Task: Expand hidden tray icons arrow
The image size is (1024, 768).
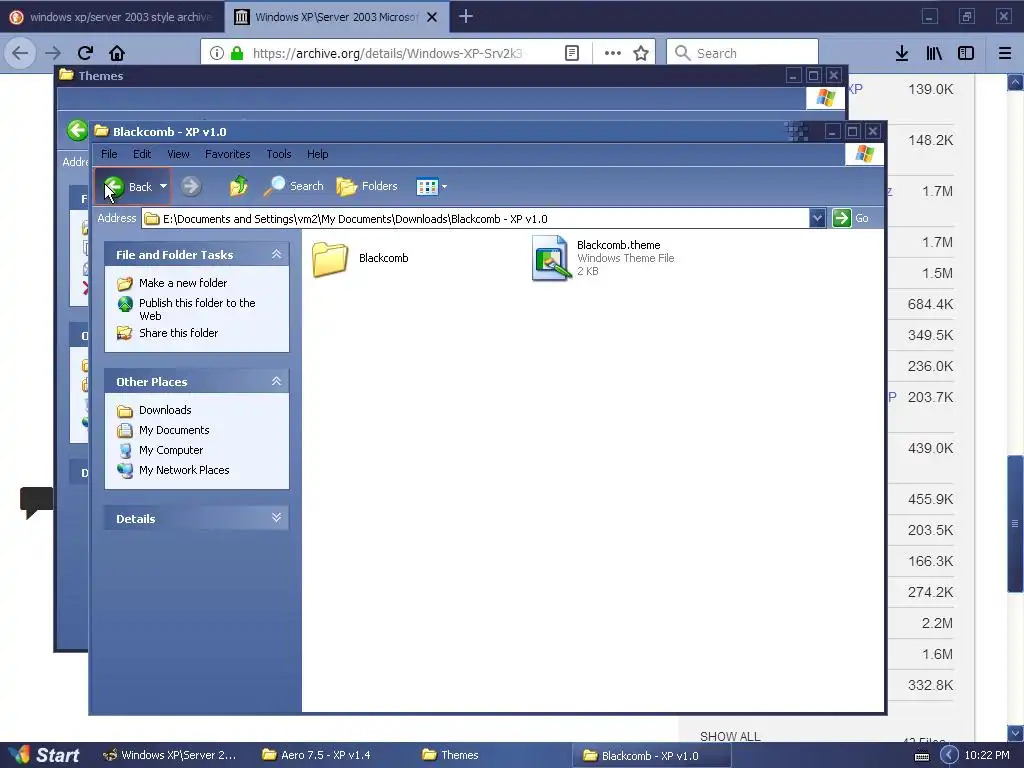Action: tap(949, 755)
